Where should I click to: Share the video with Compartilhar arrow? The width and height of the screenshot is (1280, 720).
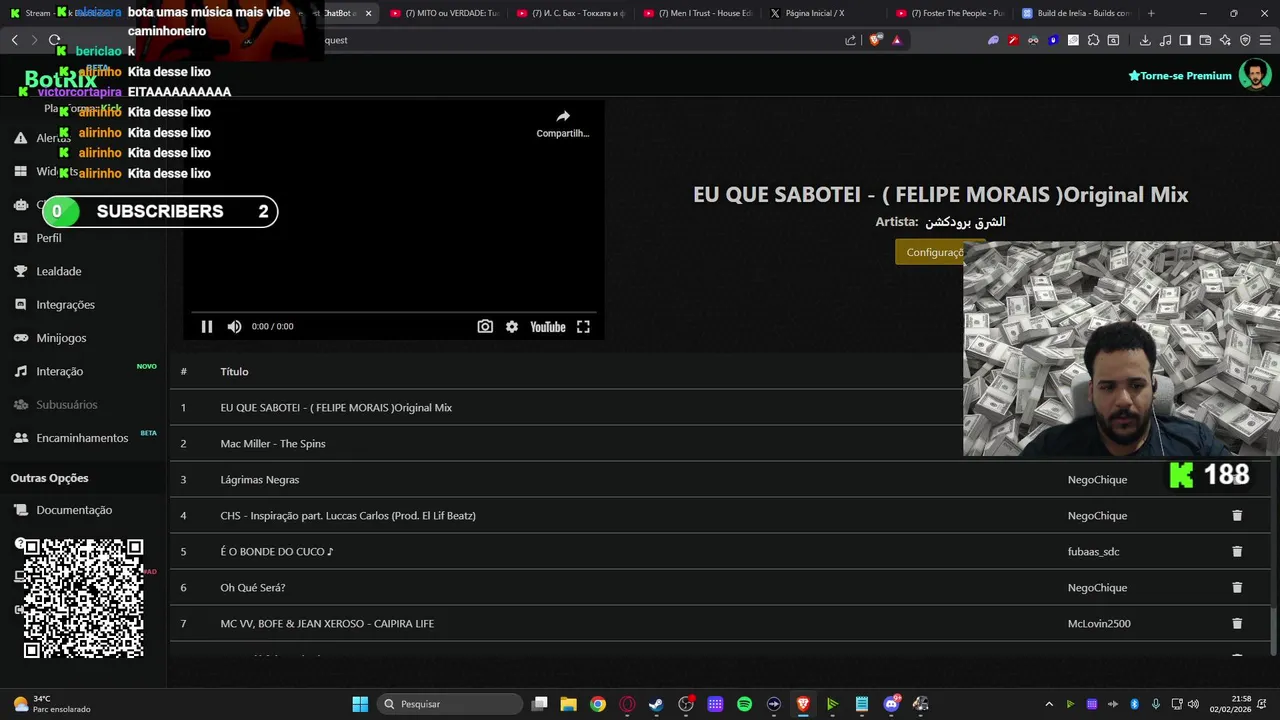click(563, 123)
